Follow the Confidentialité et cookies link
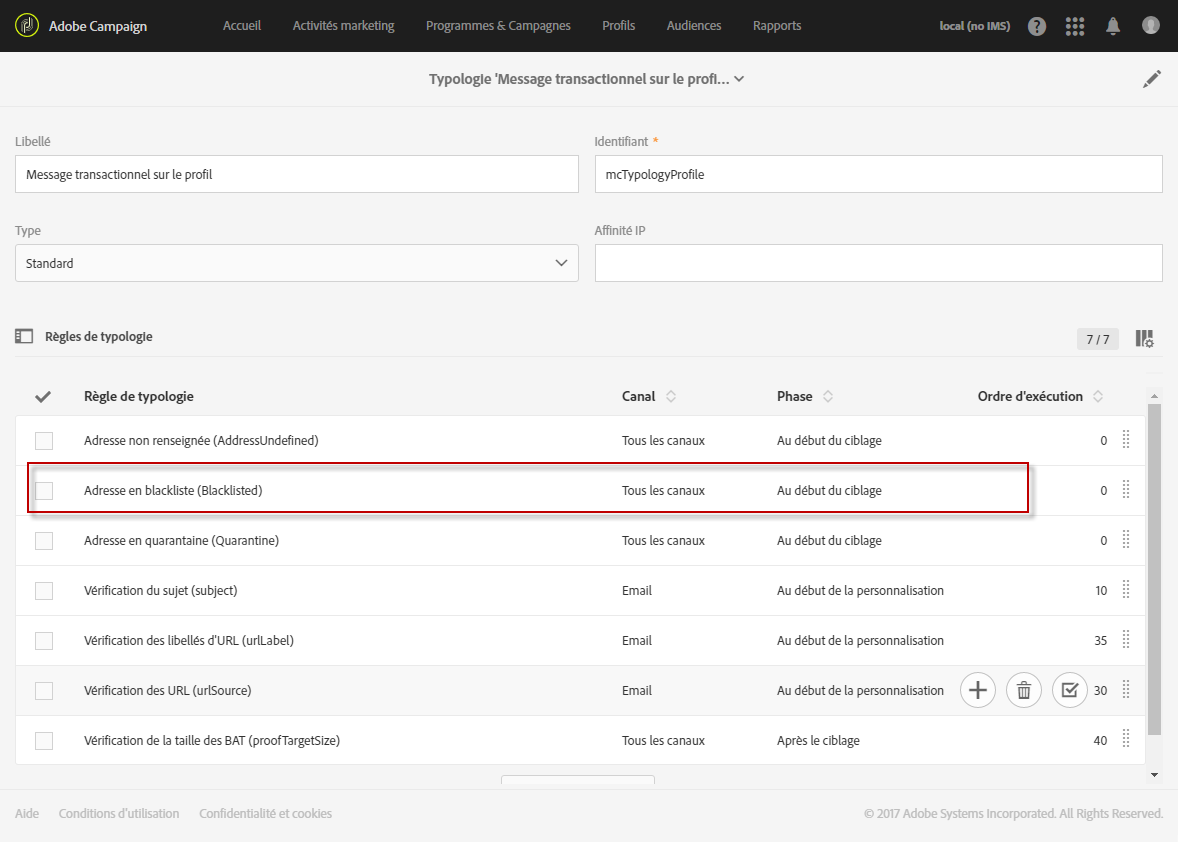 coord(265,814)
